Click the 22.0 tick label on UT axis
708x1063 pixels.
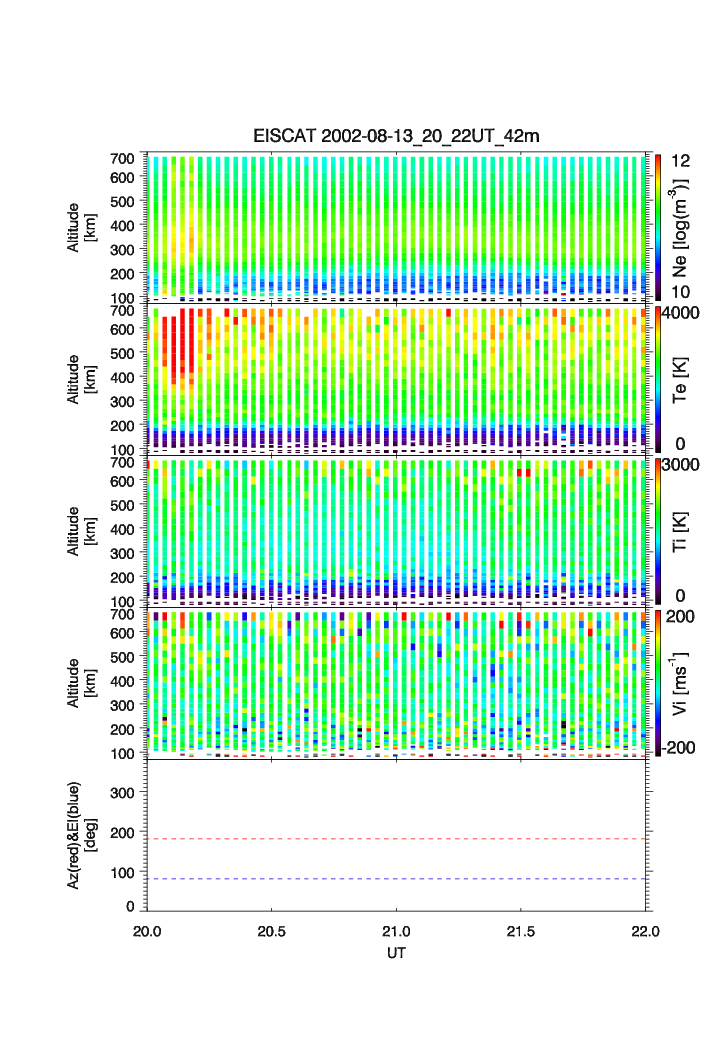pos(646,931)
